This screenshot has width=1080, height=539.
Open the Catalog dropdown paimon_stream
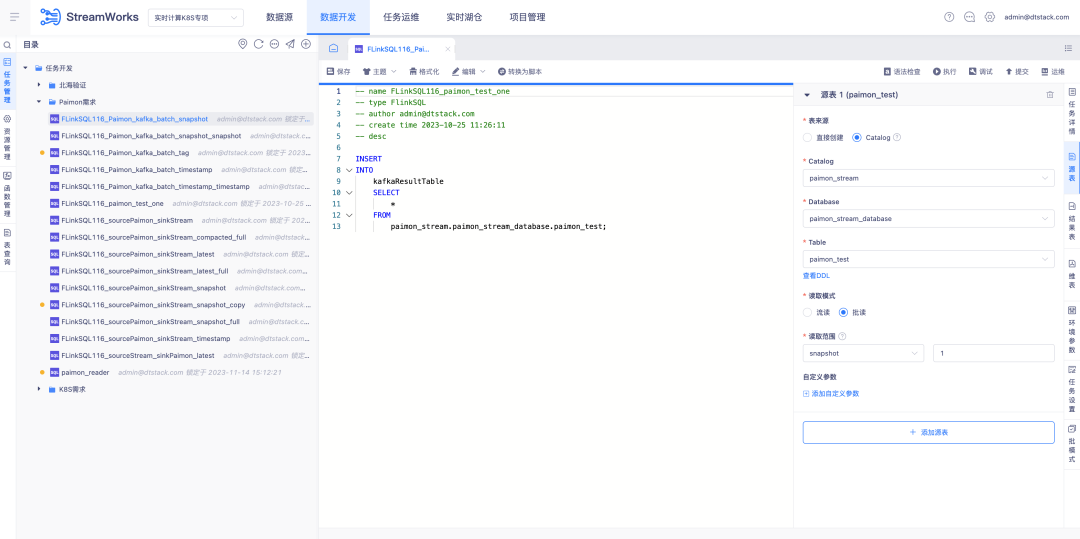(x=928, y=178)
